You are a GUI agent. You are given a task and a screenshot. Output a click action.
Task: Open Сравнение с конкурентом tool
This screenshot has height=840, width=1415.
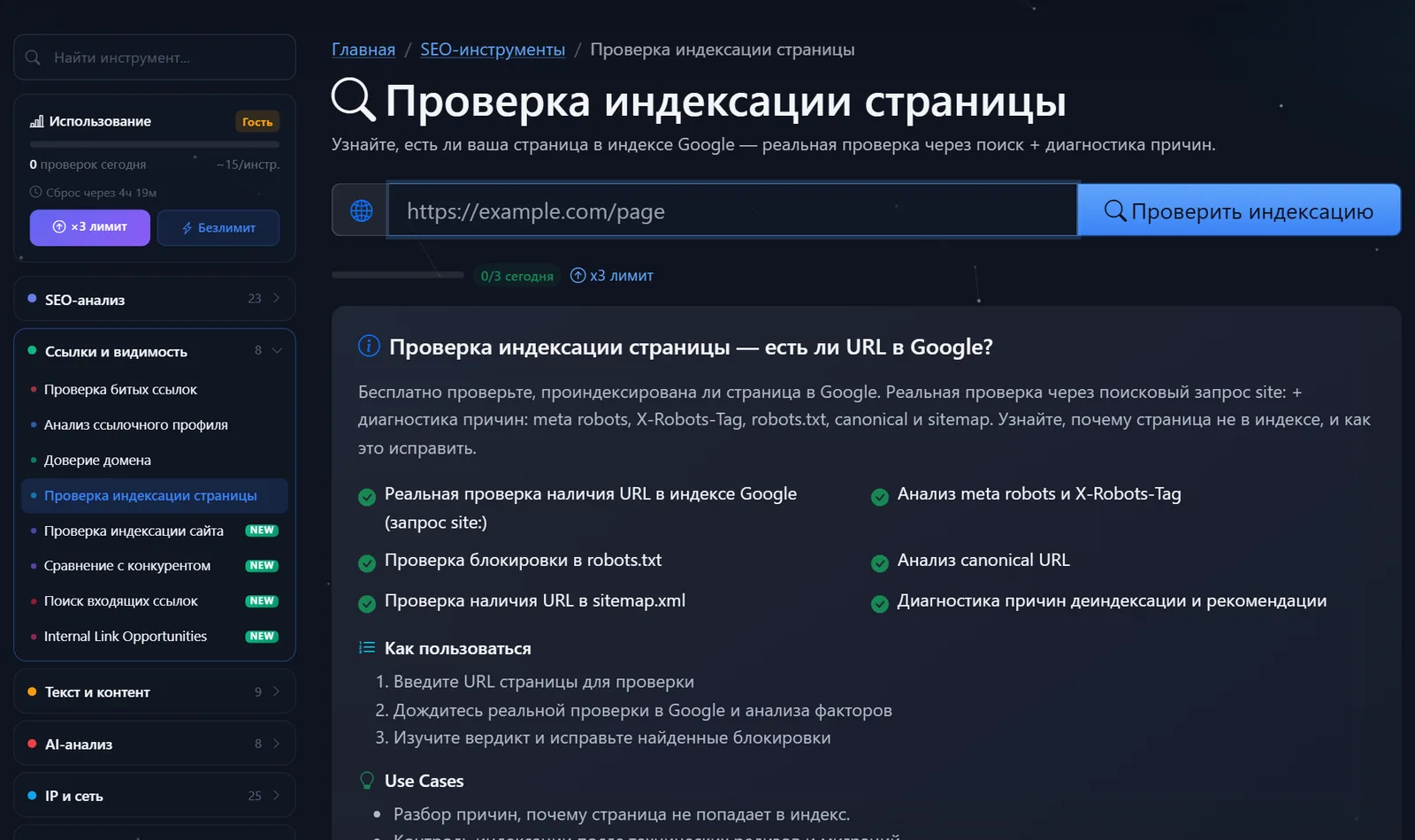(155, 566)
